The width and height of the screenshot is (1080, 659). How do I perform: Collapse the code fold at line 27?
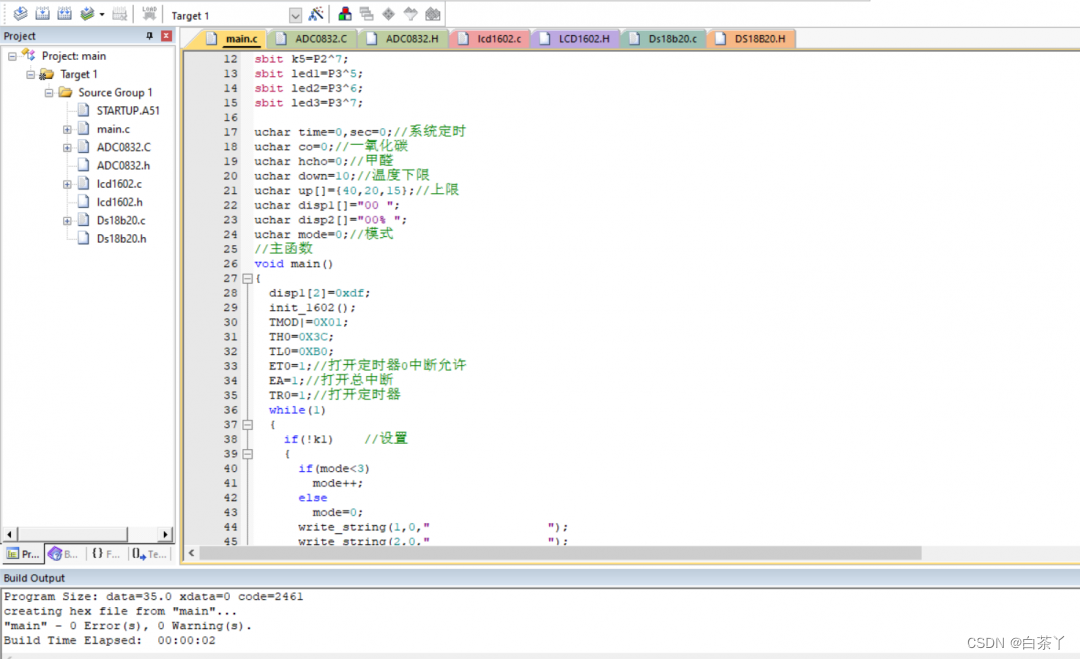247,279
